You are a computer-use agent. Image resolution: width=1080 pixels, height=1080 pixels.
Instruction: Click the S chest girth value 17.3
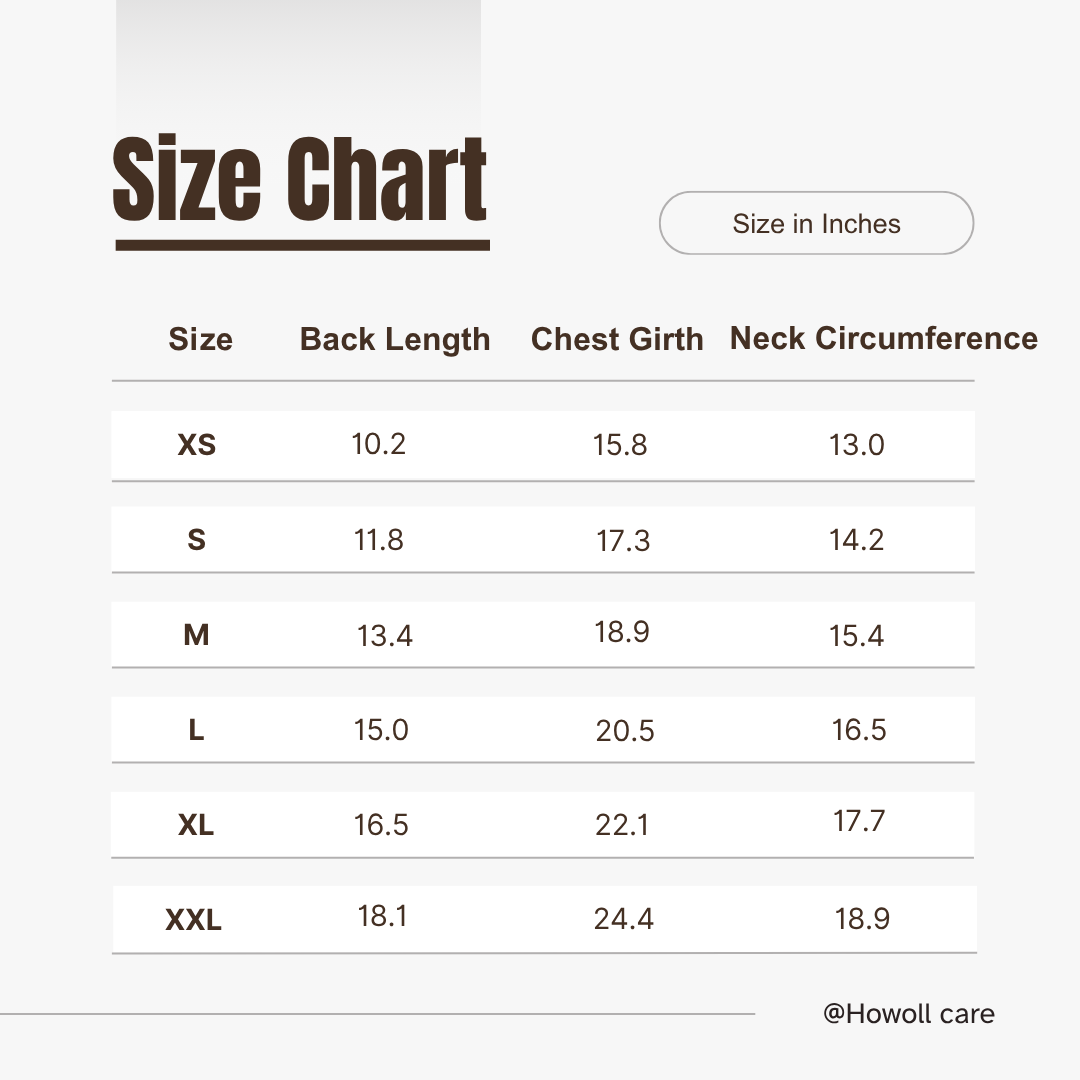click(623, 541)
